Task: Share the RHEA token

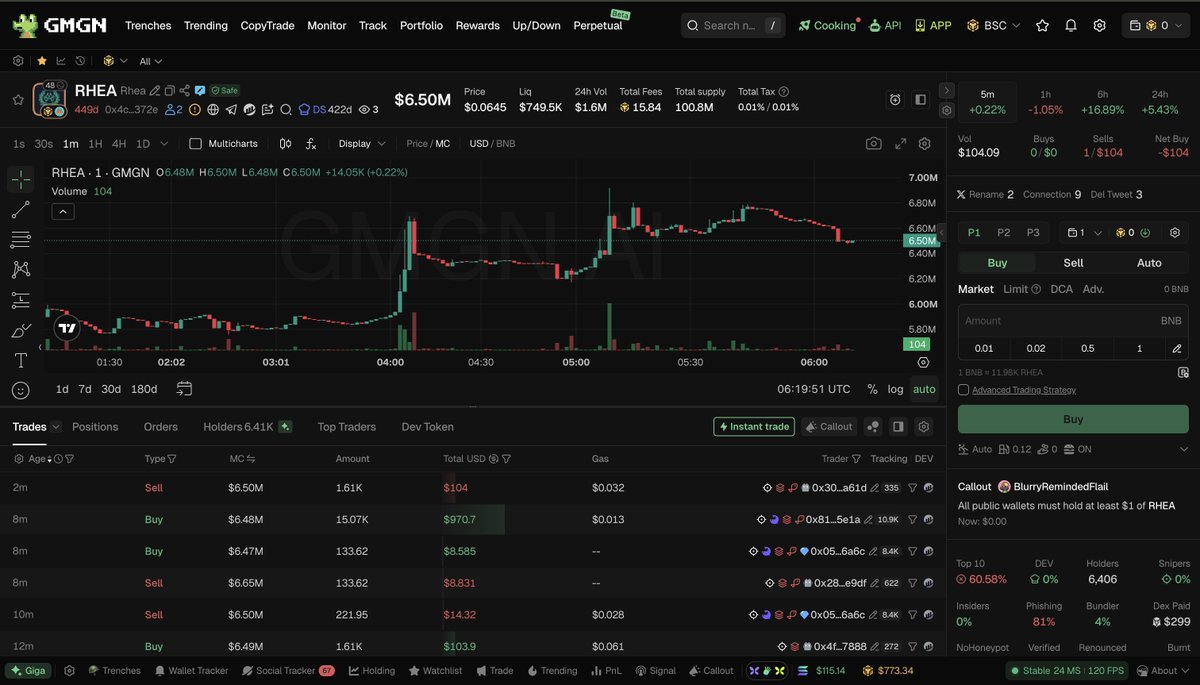Action: click(x=184, y=91)
